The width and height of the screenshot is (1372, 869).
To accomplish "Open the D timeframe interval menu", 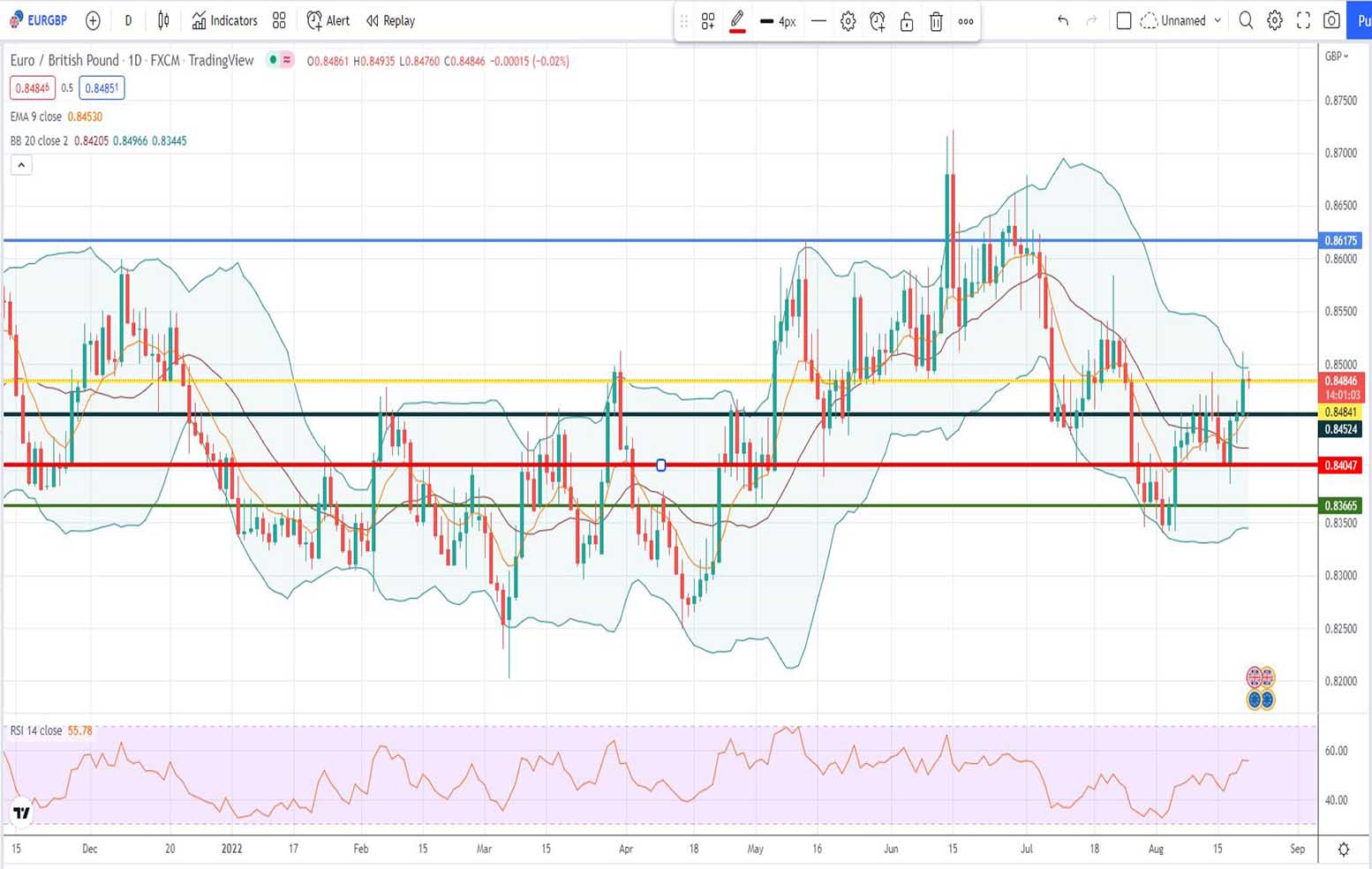I will (x=128, y=20).
